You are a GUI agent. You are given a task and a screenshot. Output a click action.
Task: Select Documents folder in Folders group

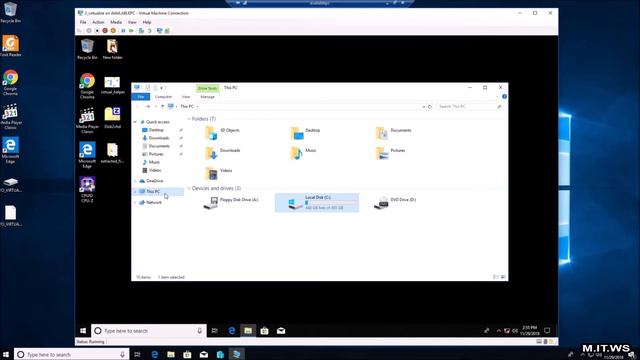(x=393, y=133)
